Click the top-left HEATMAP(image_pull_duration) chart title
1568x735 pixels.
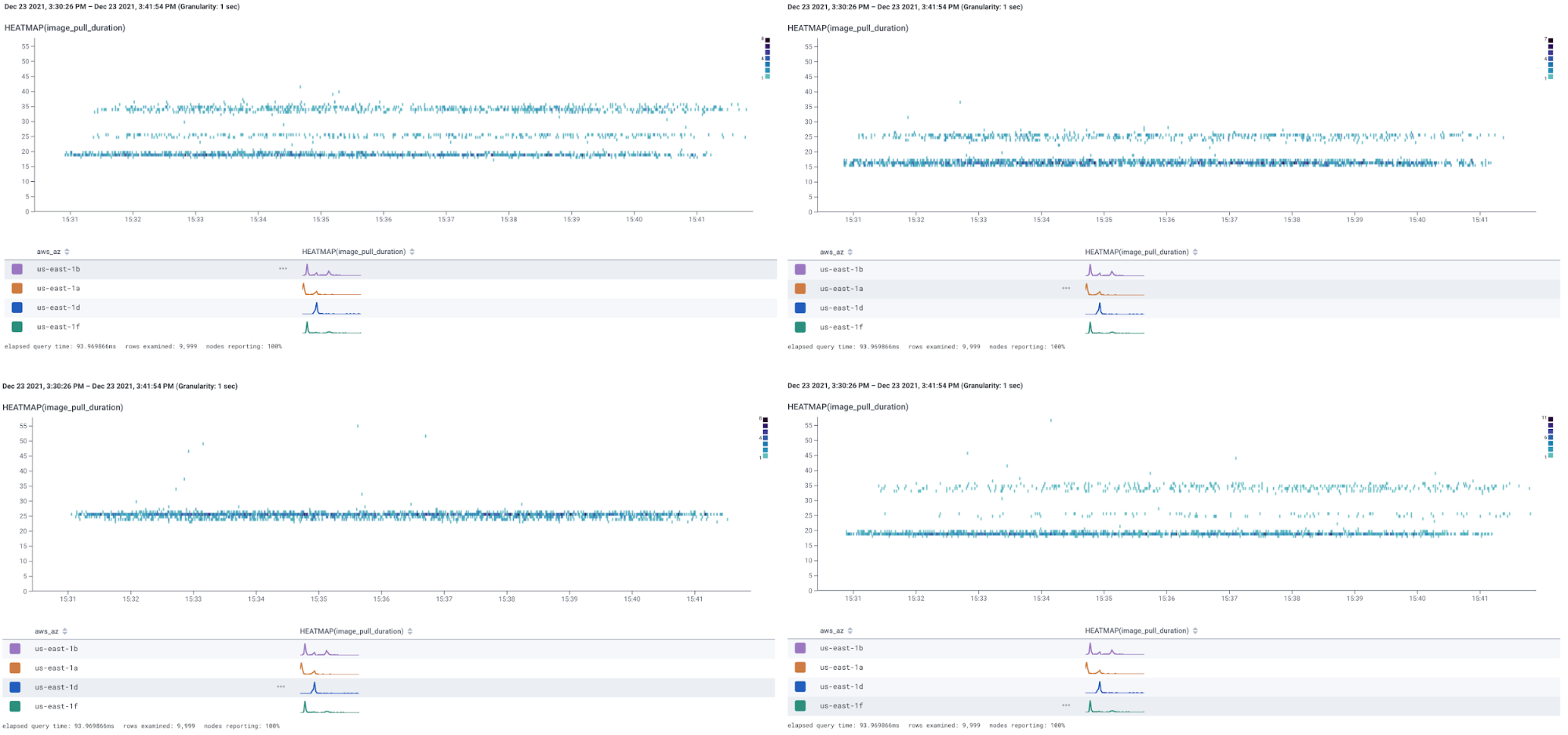(65, 27)
